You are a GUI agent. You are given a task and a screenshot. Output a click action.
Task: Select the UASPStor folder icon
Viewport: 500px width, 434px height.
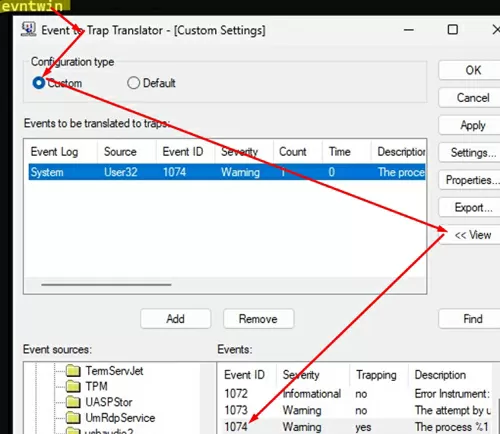[73, 402]
